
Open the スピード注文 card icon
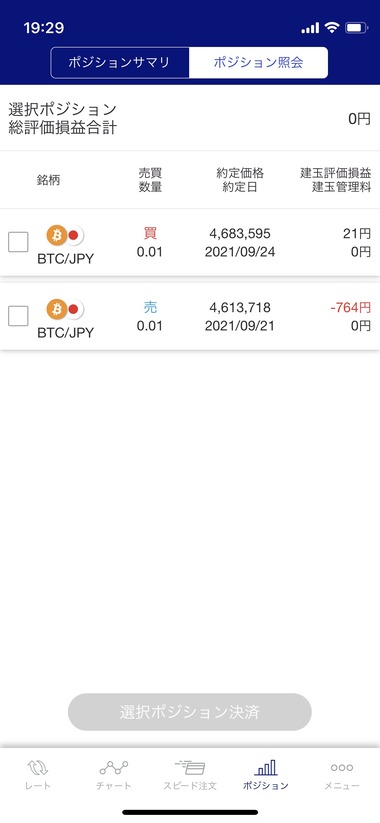pyautogui.click(x=189, y=767)
